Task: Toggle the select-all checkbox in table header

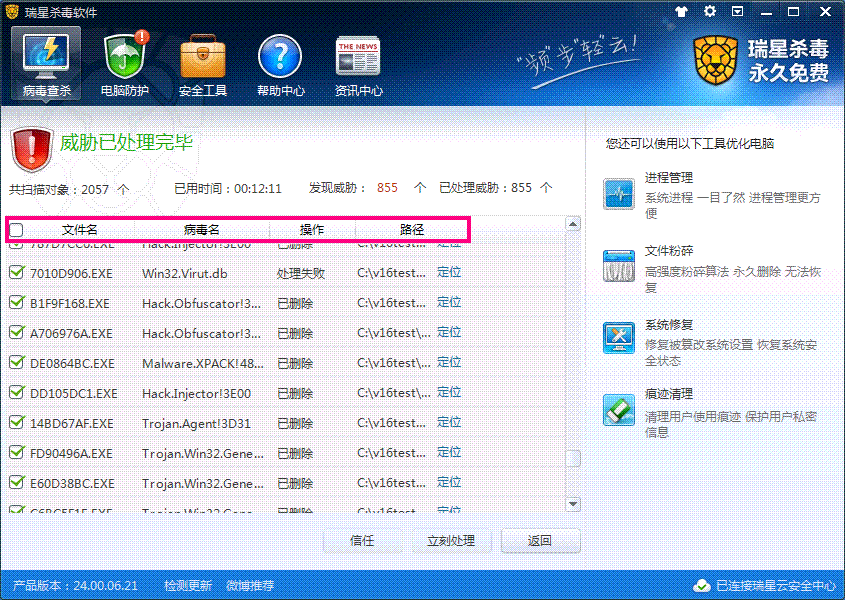Action: pyautogui.click(x=16, y=230)
